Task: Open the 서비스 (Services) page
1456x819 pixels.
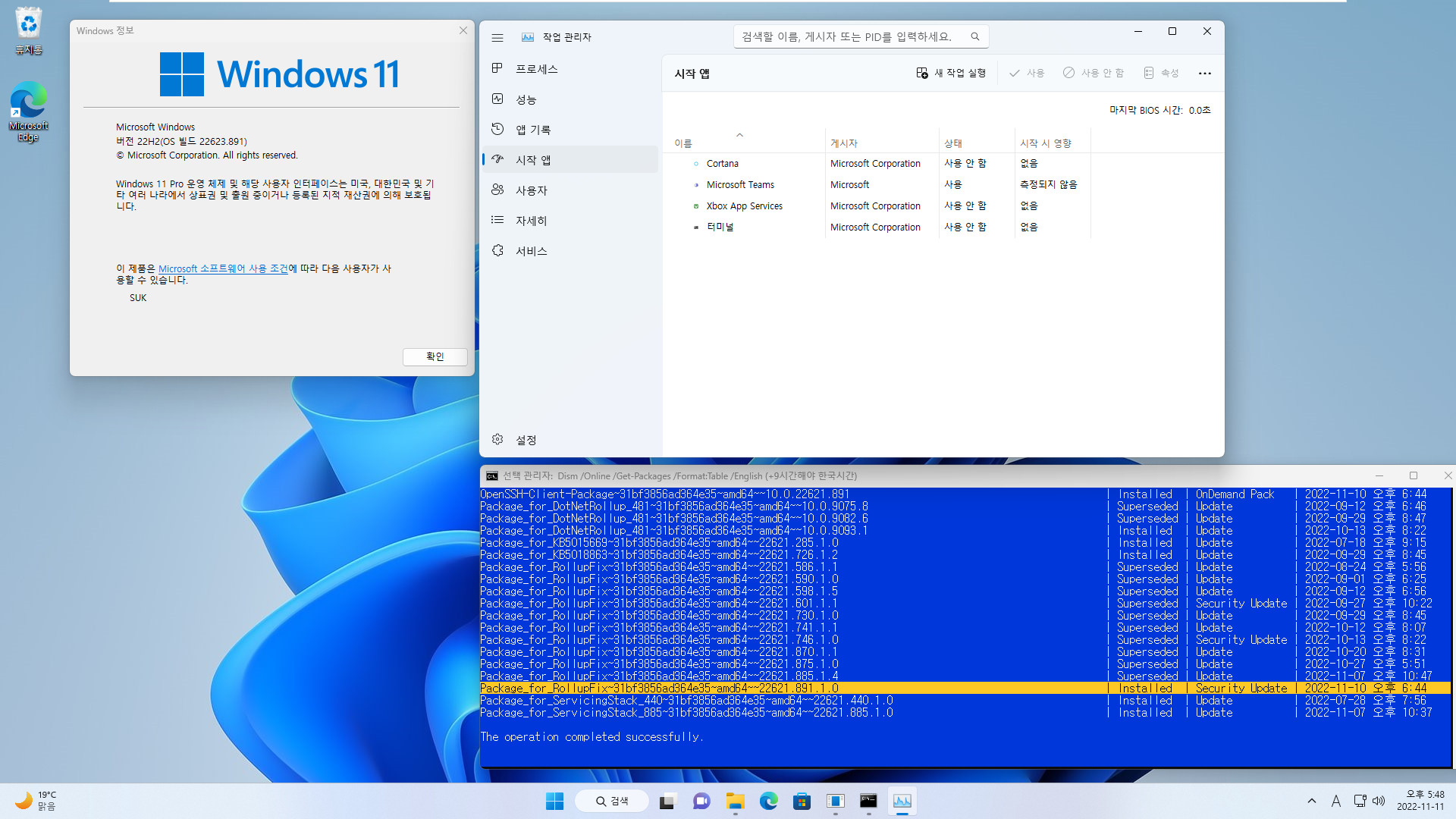Action: [570, 251]
